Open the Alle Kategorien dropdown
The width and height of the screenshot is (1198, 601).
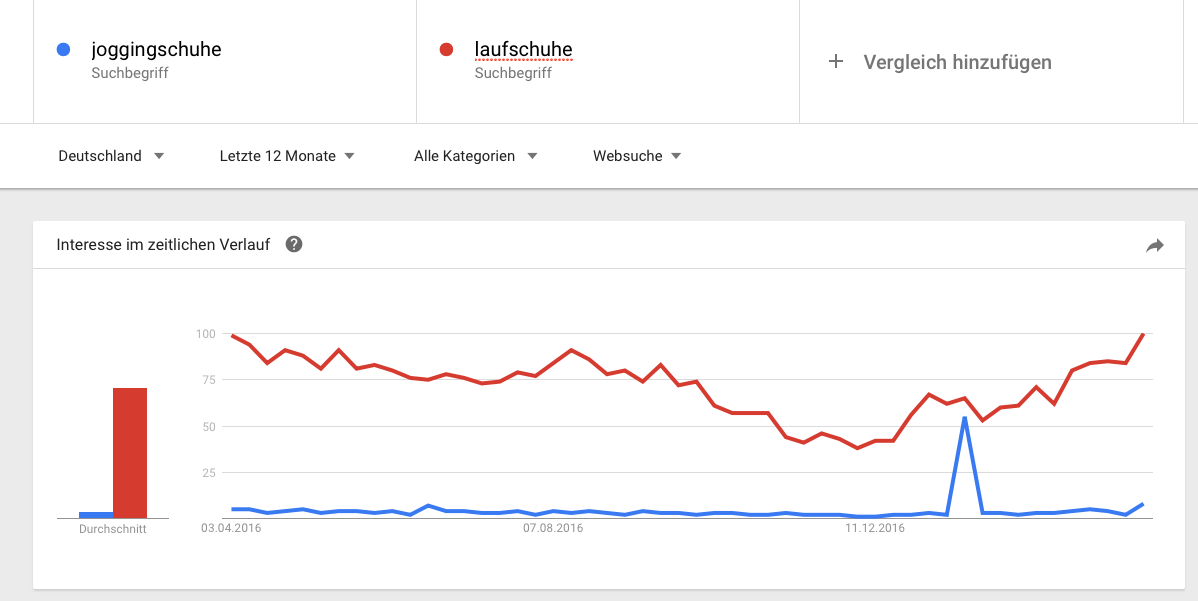pyautogui.click(x=475, y=156)
